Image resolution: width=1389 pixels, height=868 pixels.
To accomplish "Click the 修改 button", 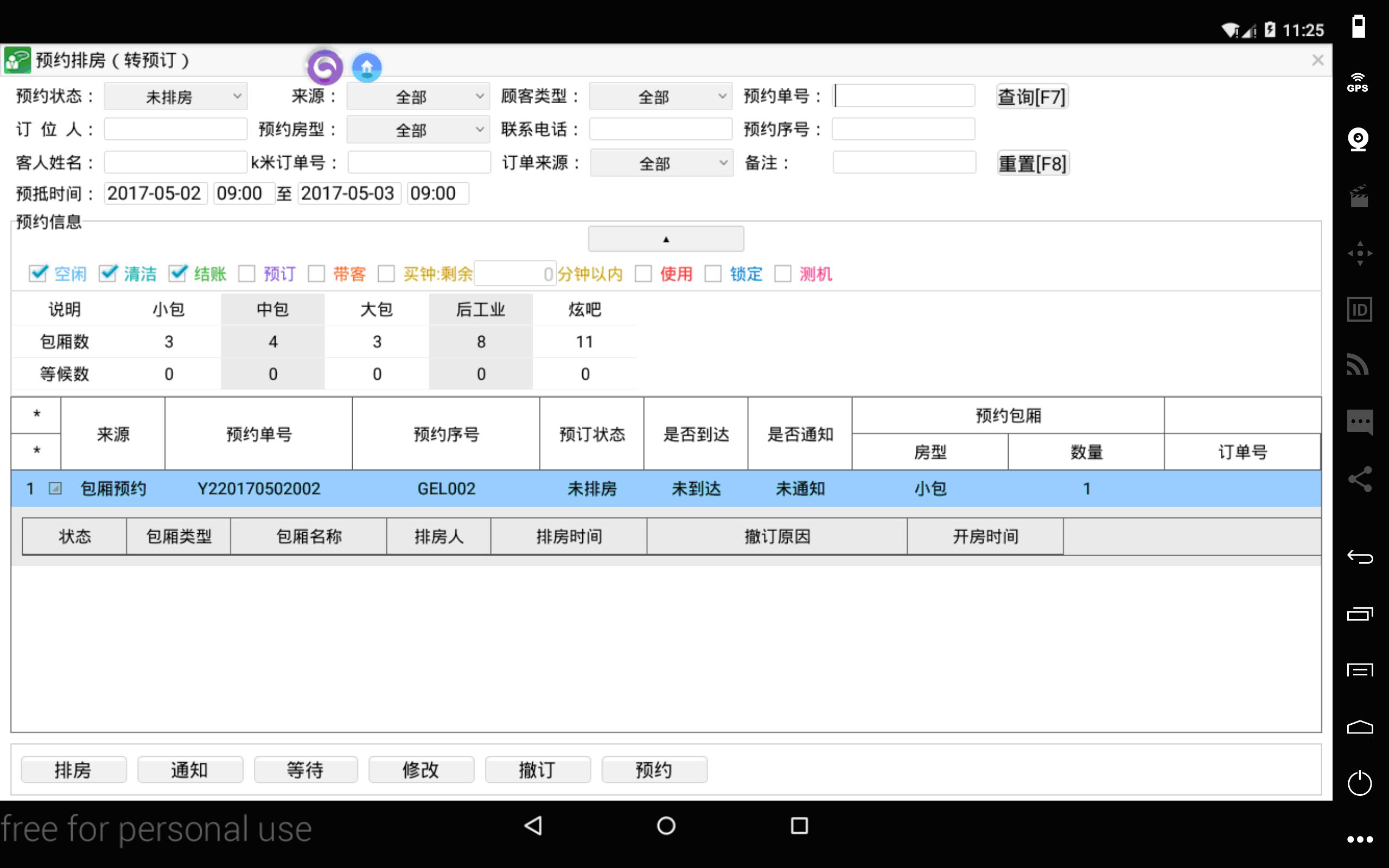I will coord(421,770).
